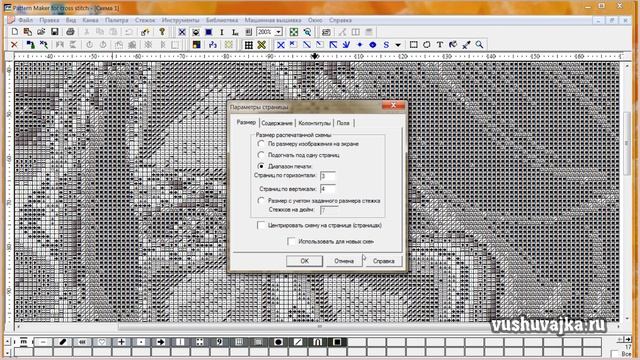Toggle the lower checkbox above the OK button
Screen dimensions: 640x360
tap(291, 242)
